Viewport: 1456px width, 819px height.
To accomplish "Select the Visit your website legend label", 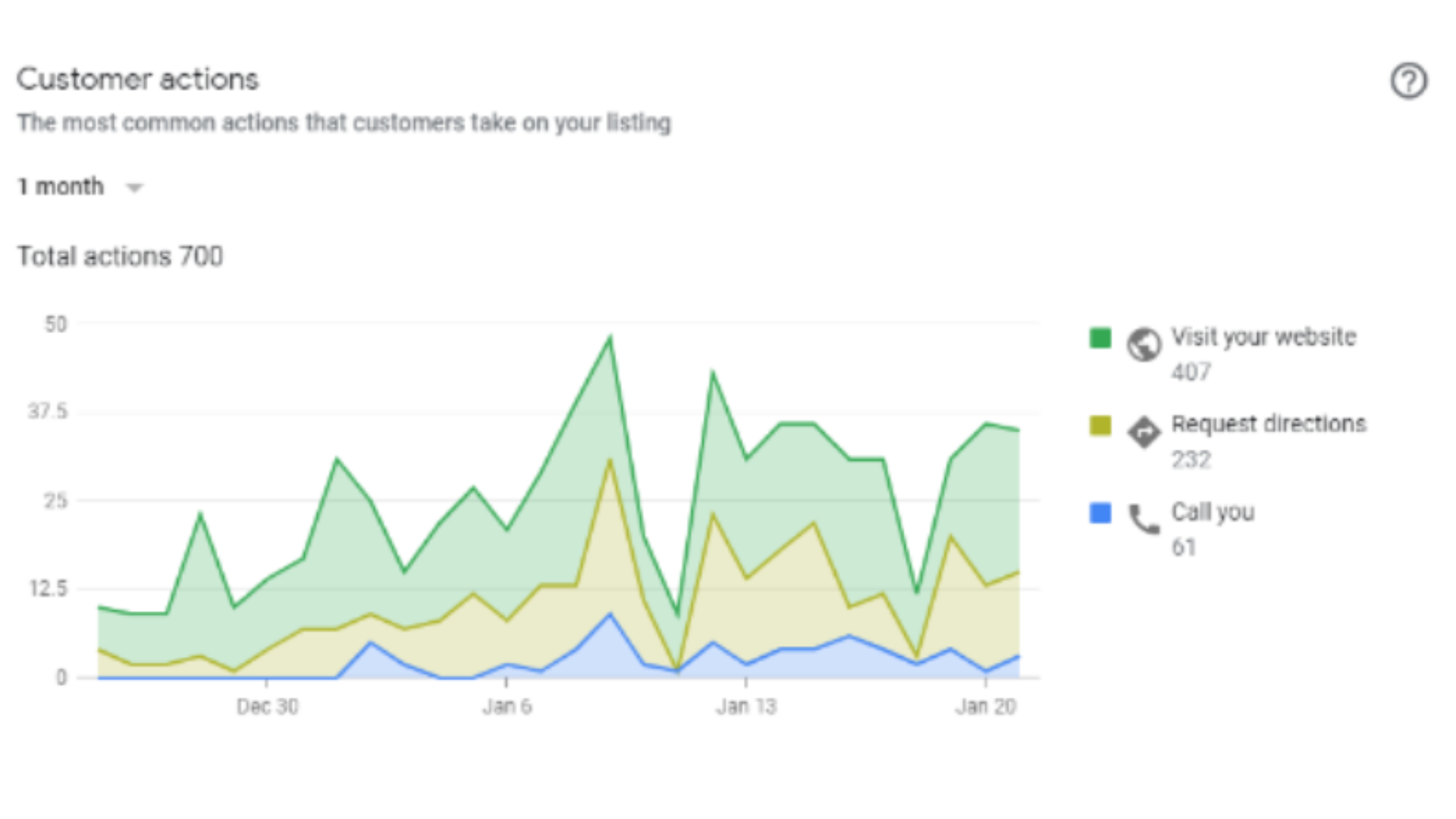I will (x=1263, y=337).
